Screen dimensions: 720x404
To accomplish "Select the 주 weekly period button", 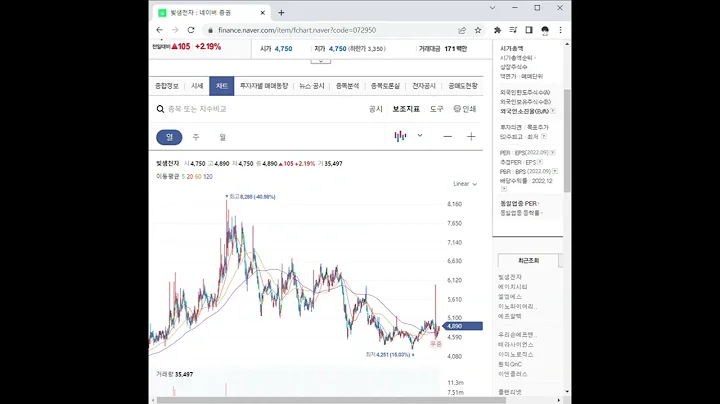I will pyautogui.click(x=196, y=137).
